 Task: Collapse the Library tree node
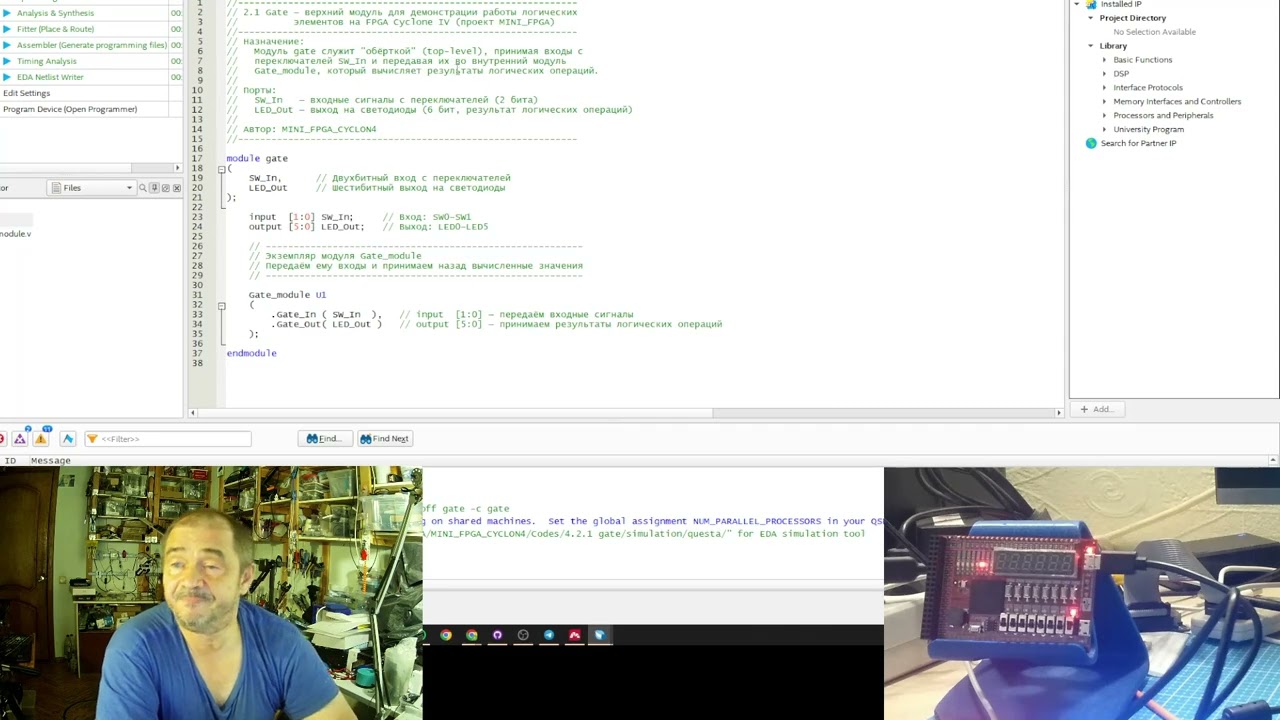coord(1090,46)
